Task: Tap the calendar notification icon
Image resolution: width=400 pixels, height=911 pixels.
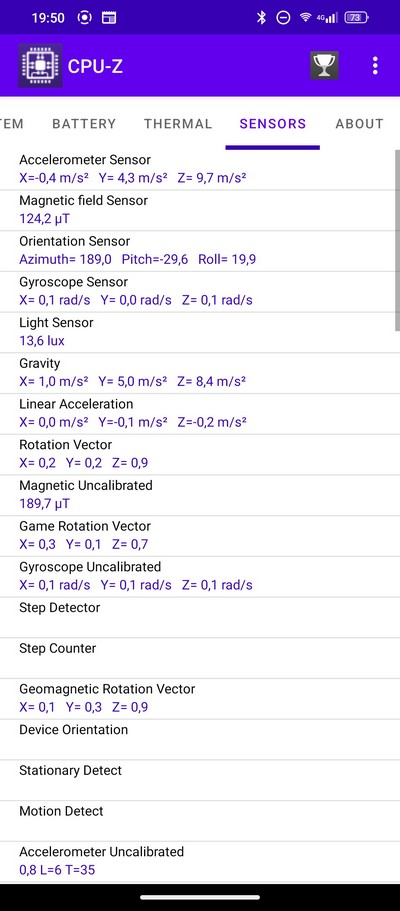Action: click(x=109, y=18)
